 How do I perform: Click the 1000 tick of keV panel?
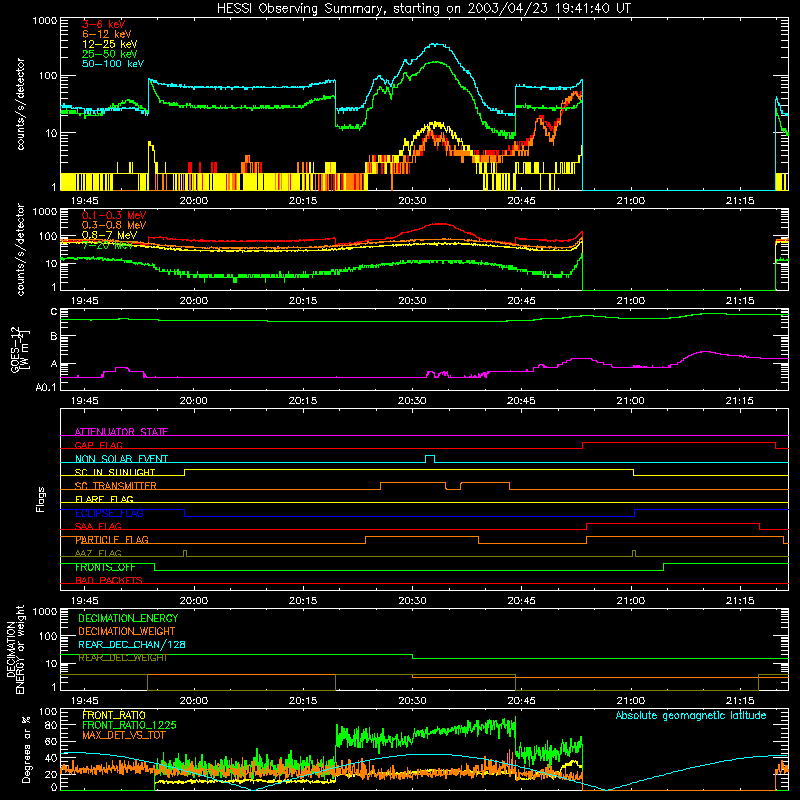[45, 21]
